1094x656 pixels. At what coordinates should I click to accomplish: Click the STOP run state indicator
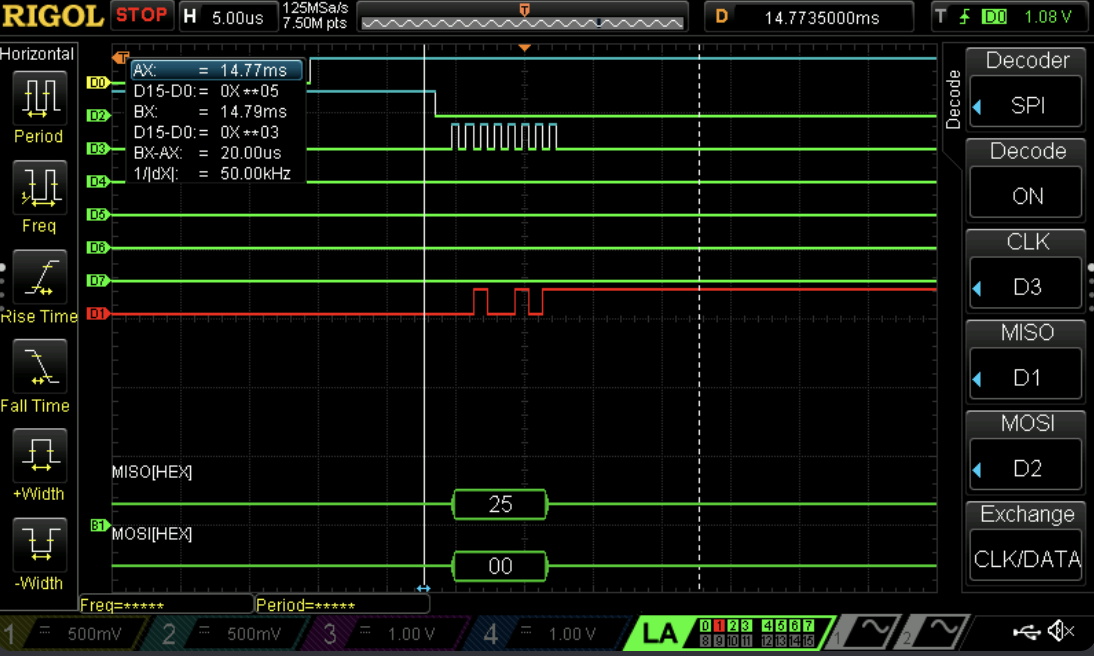(142, 15)
